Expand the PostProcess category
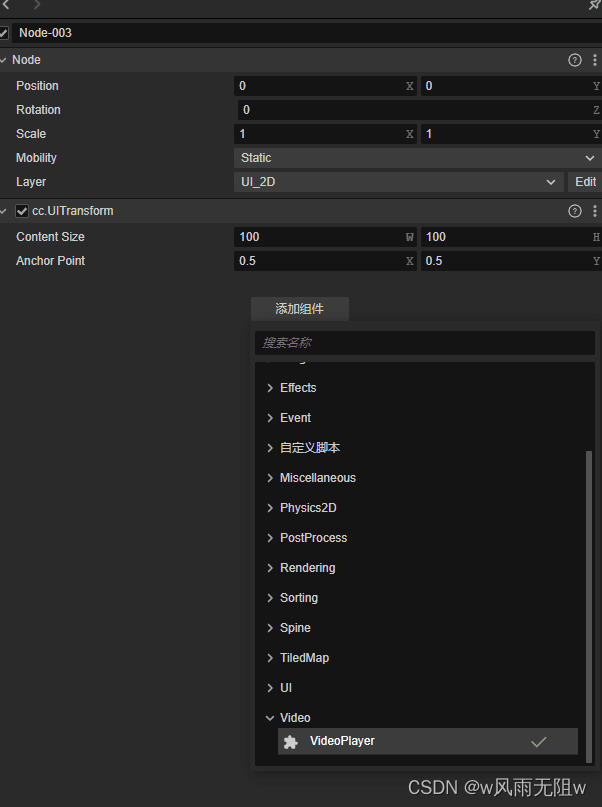 point(270,538)
